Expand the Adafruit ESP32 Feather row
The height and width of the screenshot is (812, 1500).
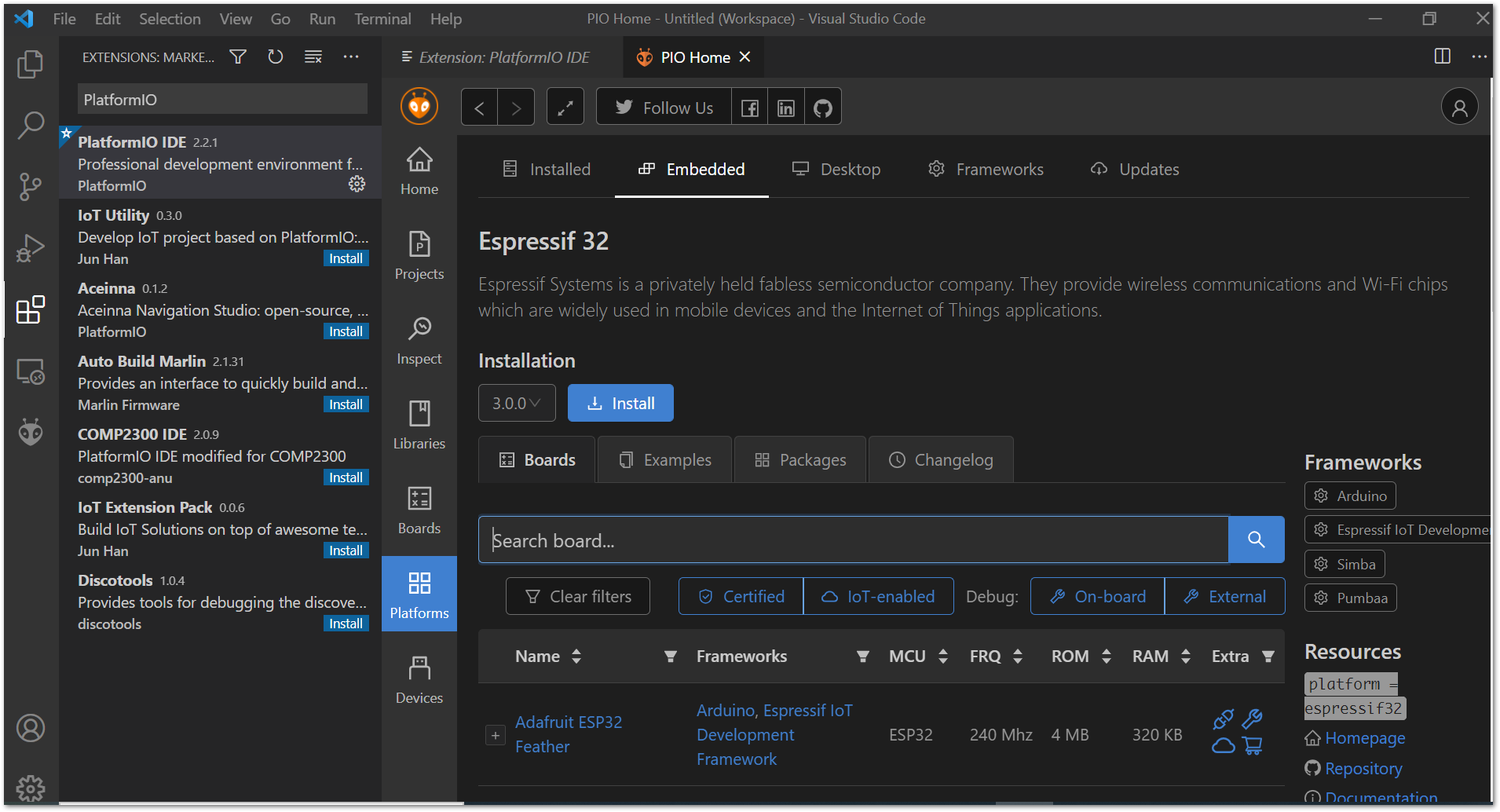496,735
